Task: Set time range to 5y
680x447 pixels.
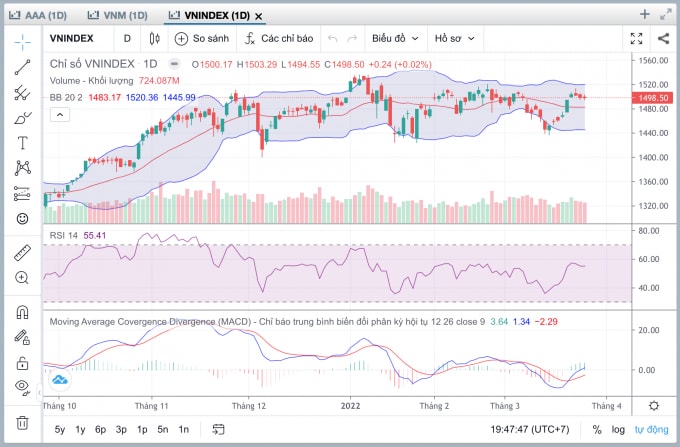Action: point(60,430)
